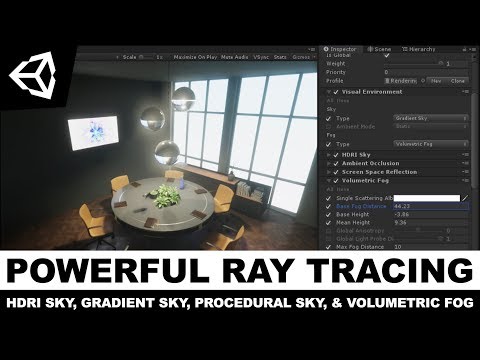The height and width of the screenshot is (360, 480).
Task: Toggle the Ambient Mode override checkbox
Action: [329, 127]
